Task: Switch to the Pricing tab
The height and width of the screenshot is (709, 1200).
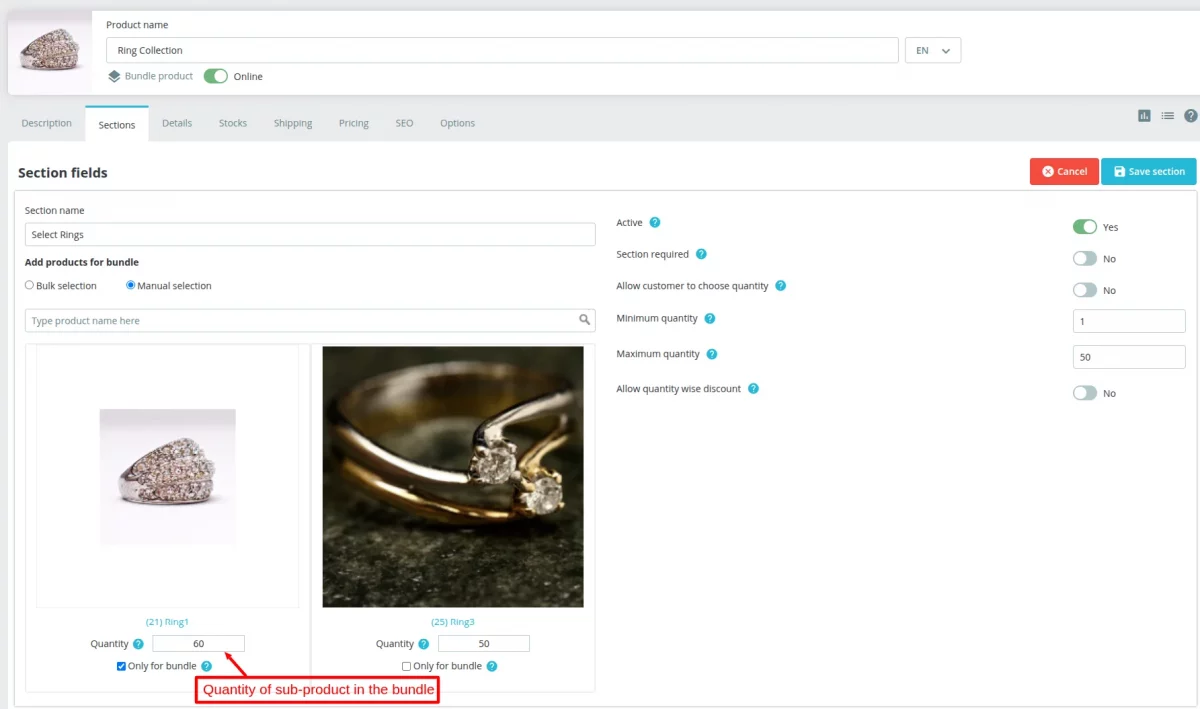Action: [353, 124]
